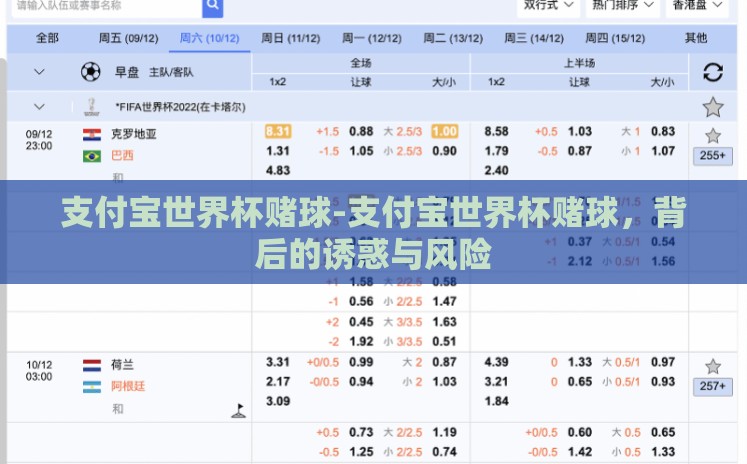Favorite the FIFA World Cup 2022 league star
The width and height of the screenshot is (747, 464).
pyautogui.click(x=713, y=107)
